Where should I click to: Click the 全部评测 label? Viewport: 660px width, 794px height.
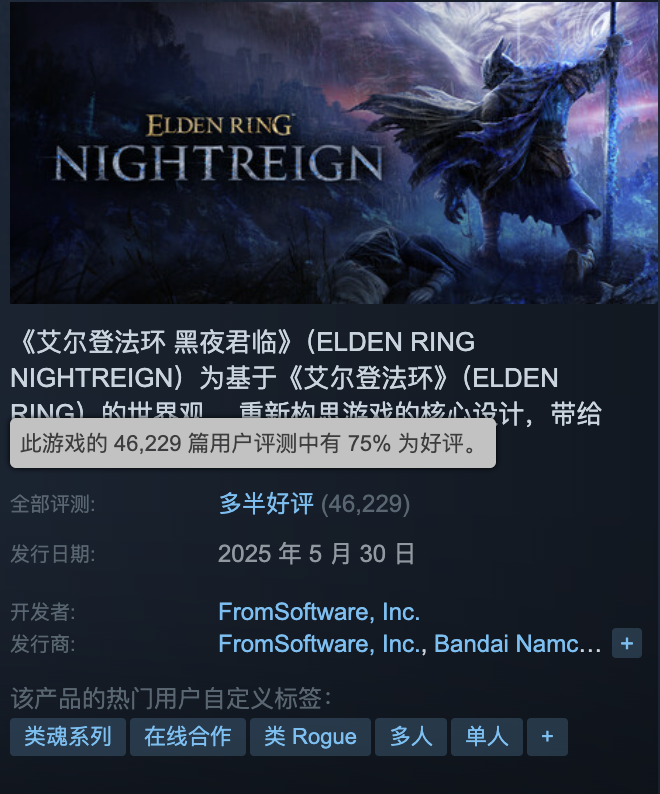53,504
